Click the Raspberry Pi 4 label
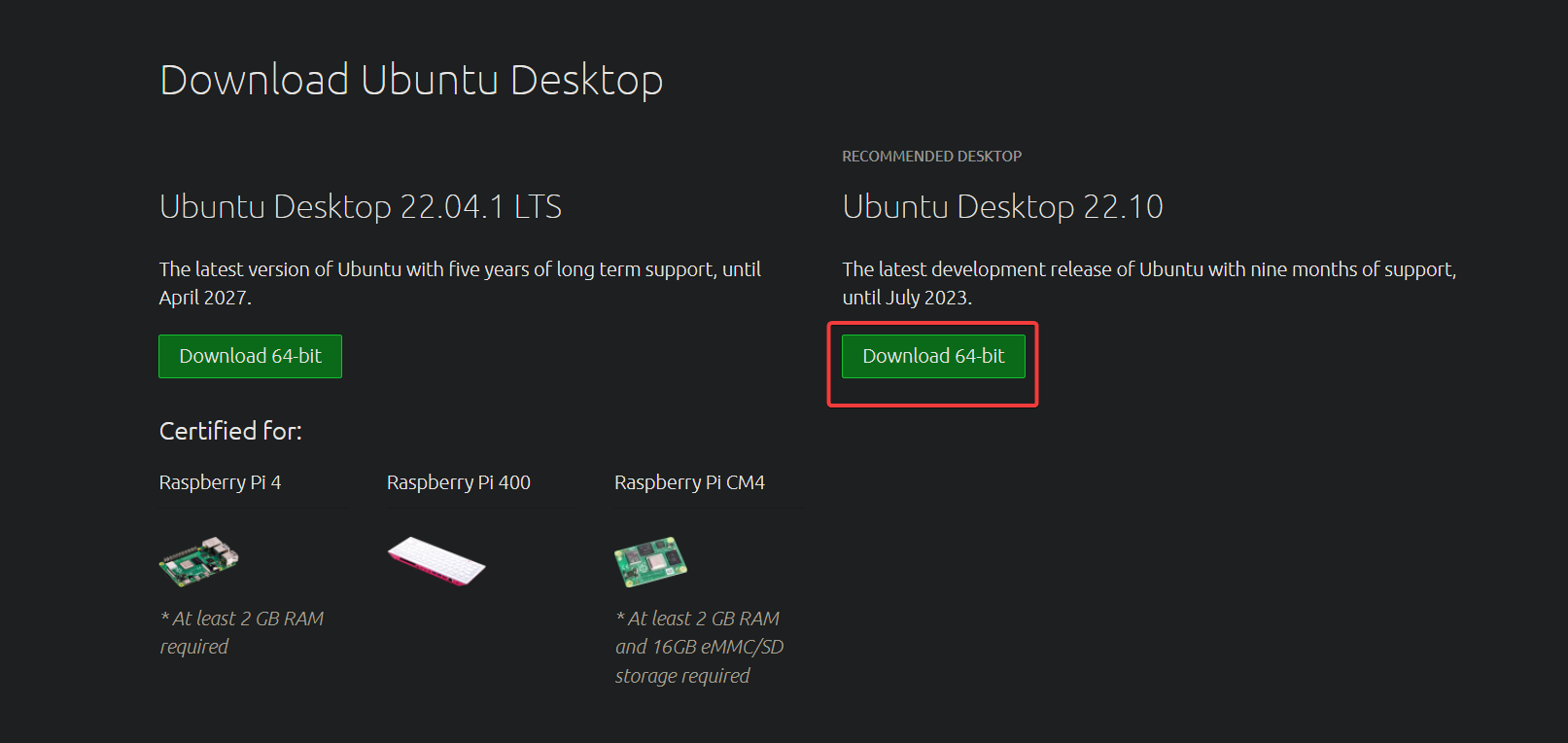 tap(220, 481)
